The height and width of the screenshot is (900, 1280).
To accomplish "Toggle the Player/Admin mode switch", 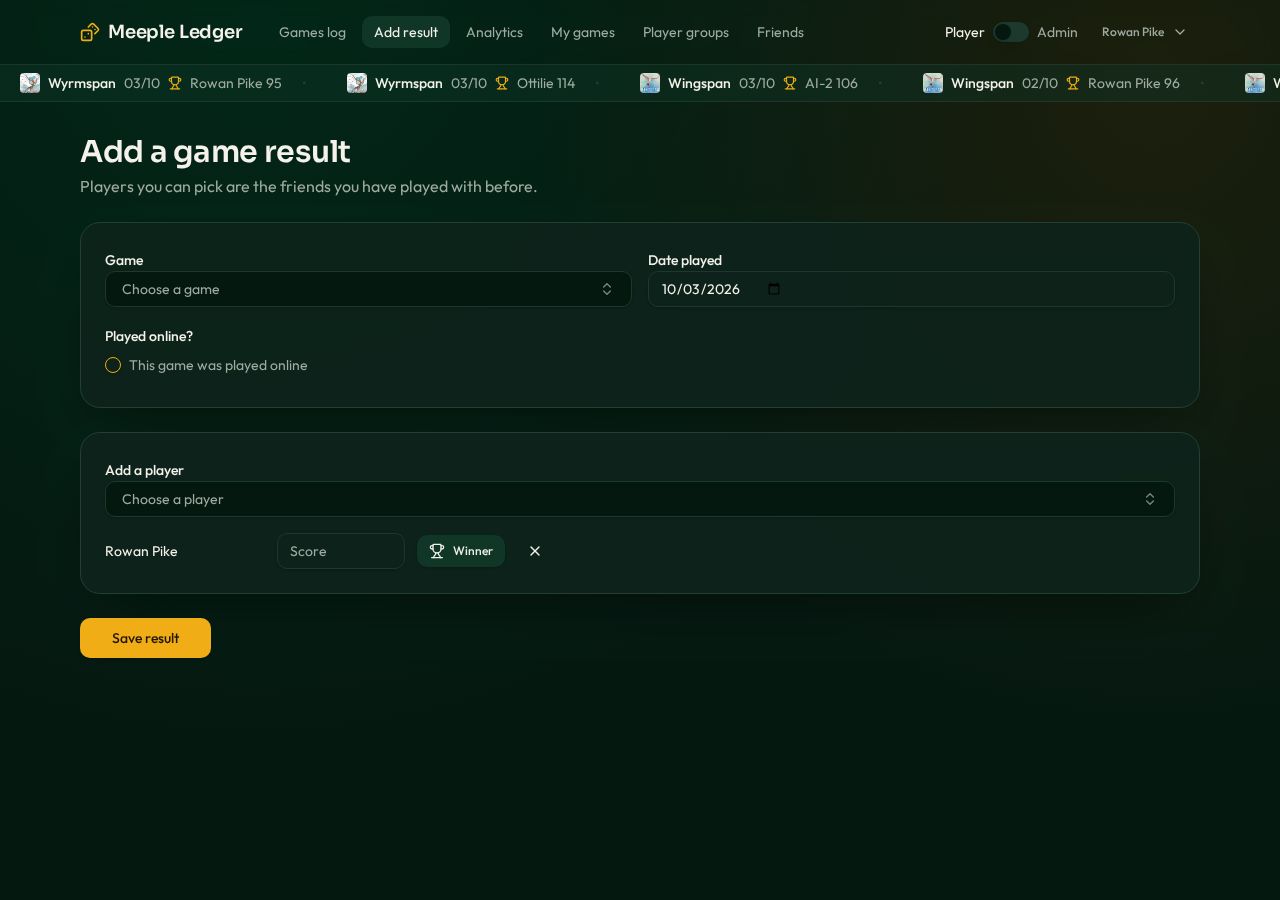I will click(x=1011, y=32).
